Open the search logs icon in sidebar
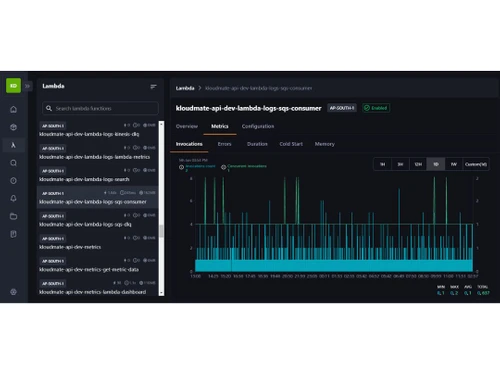This screenshot has width=500, height=375. click(x=13, y=163)
